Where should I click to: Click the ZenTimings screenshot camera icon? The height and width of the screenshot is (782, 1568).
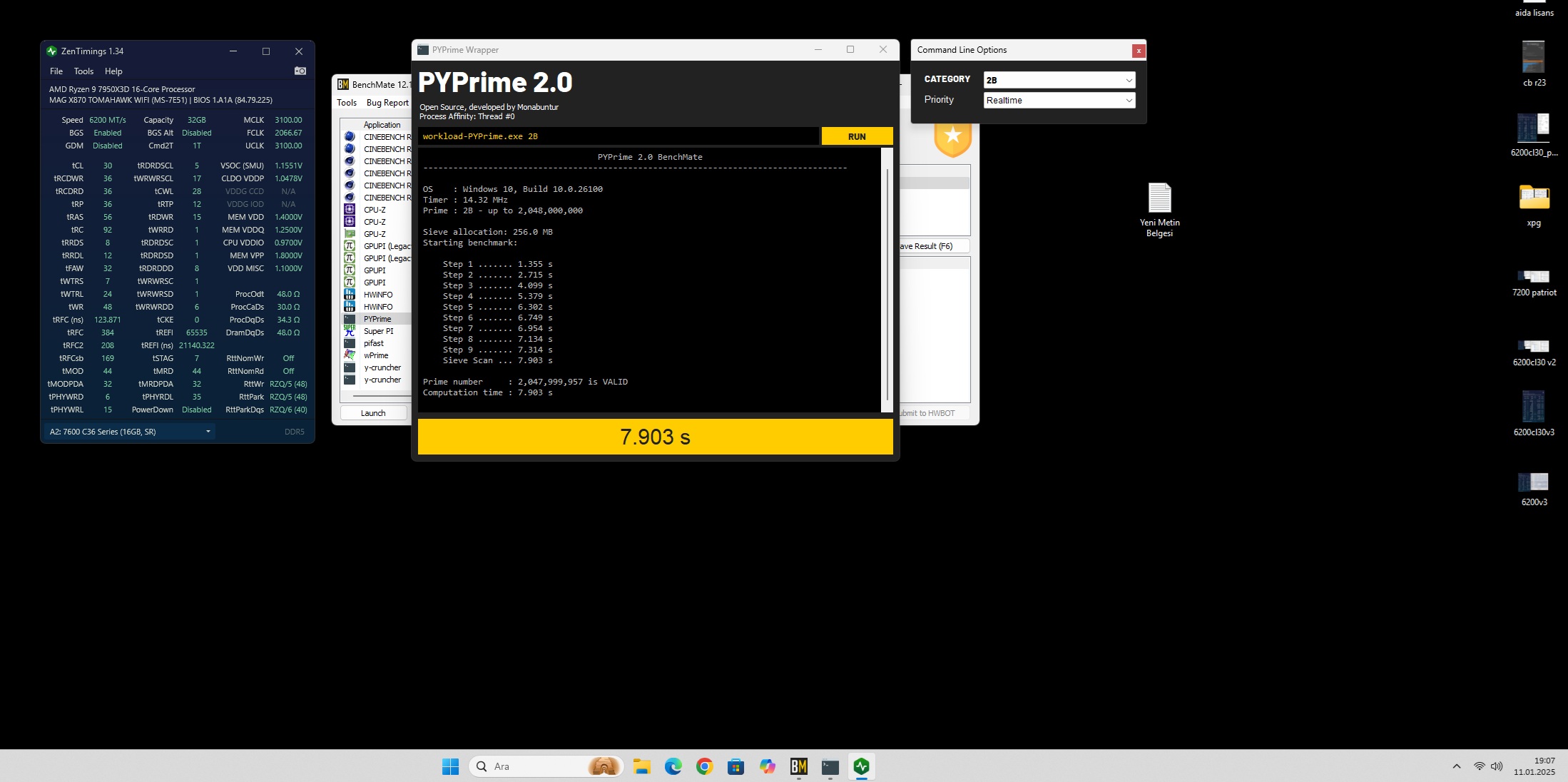300,71
